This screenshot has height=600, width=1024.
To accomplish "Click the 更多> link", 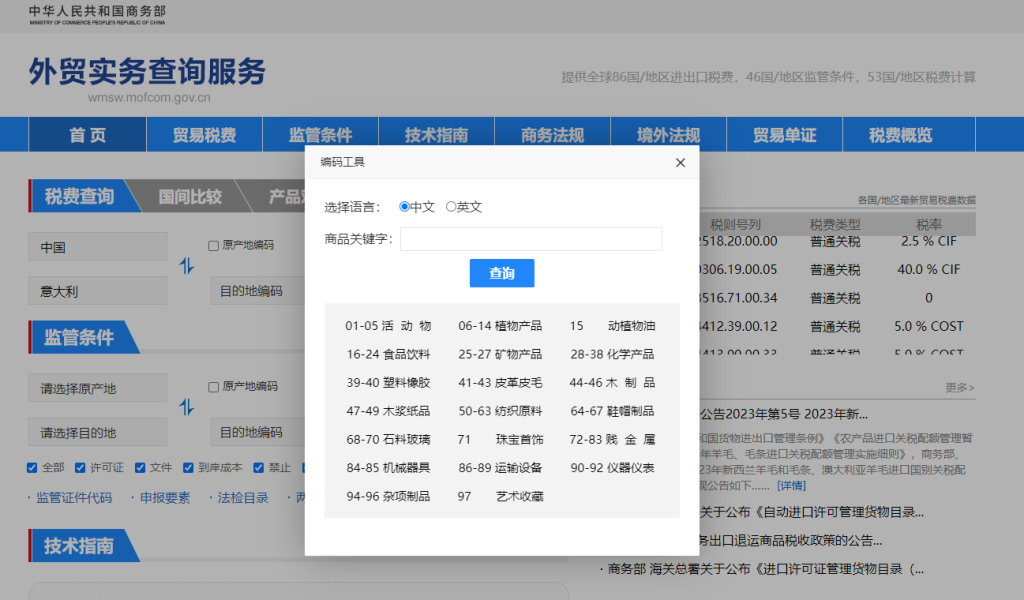I will coord(959,388).
